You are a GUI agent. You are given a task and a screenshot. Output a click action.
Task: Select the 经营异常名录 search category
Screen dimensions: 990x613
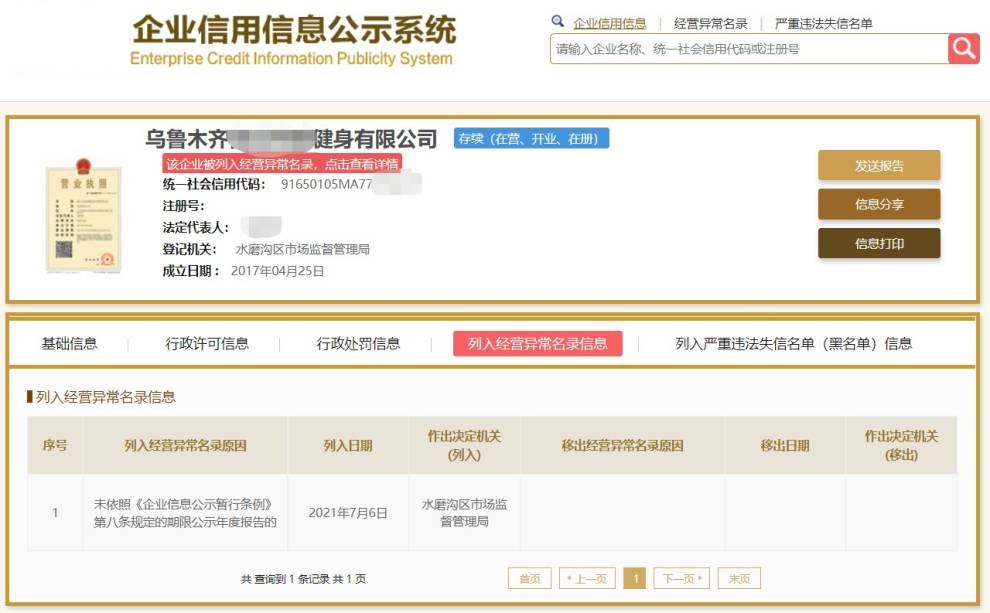click(x=710, y=23)
